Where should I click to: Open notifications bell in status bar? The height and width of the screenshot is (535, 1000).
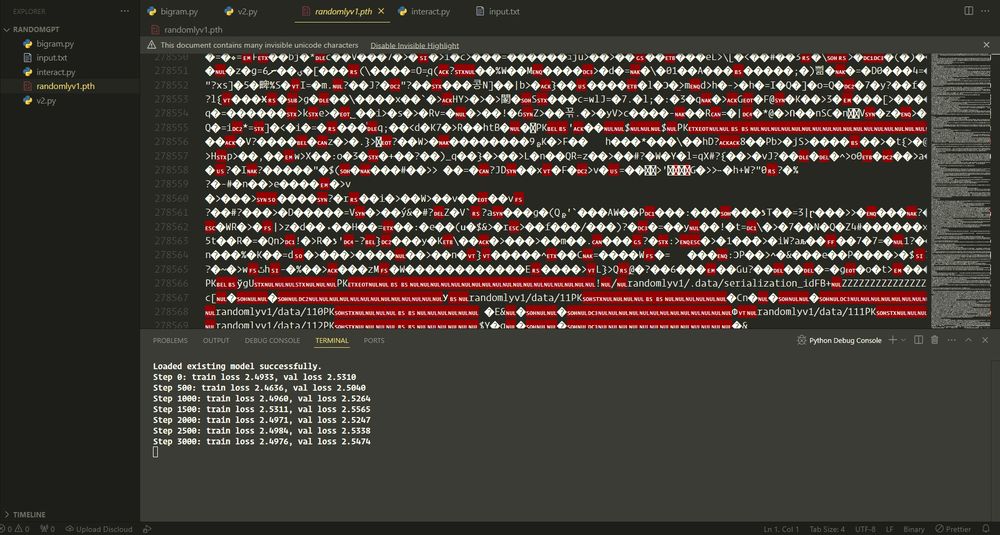coord(987,529)
